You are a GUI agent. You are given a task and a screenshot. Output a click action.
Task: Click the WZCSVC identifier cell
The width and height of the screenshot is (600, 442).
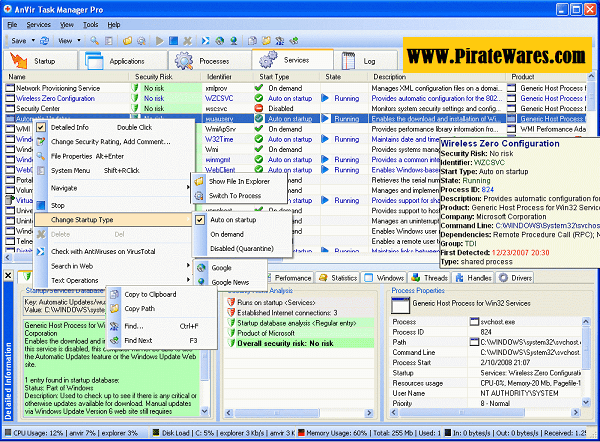point(219,98)
